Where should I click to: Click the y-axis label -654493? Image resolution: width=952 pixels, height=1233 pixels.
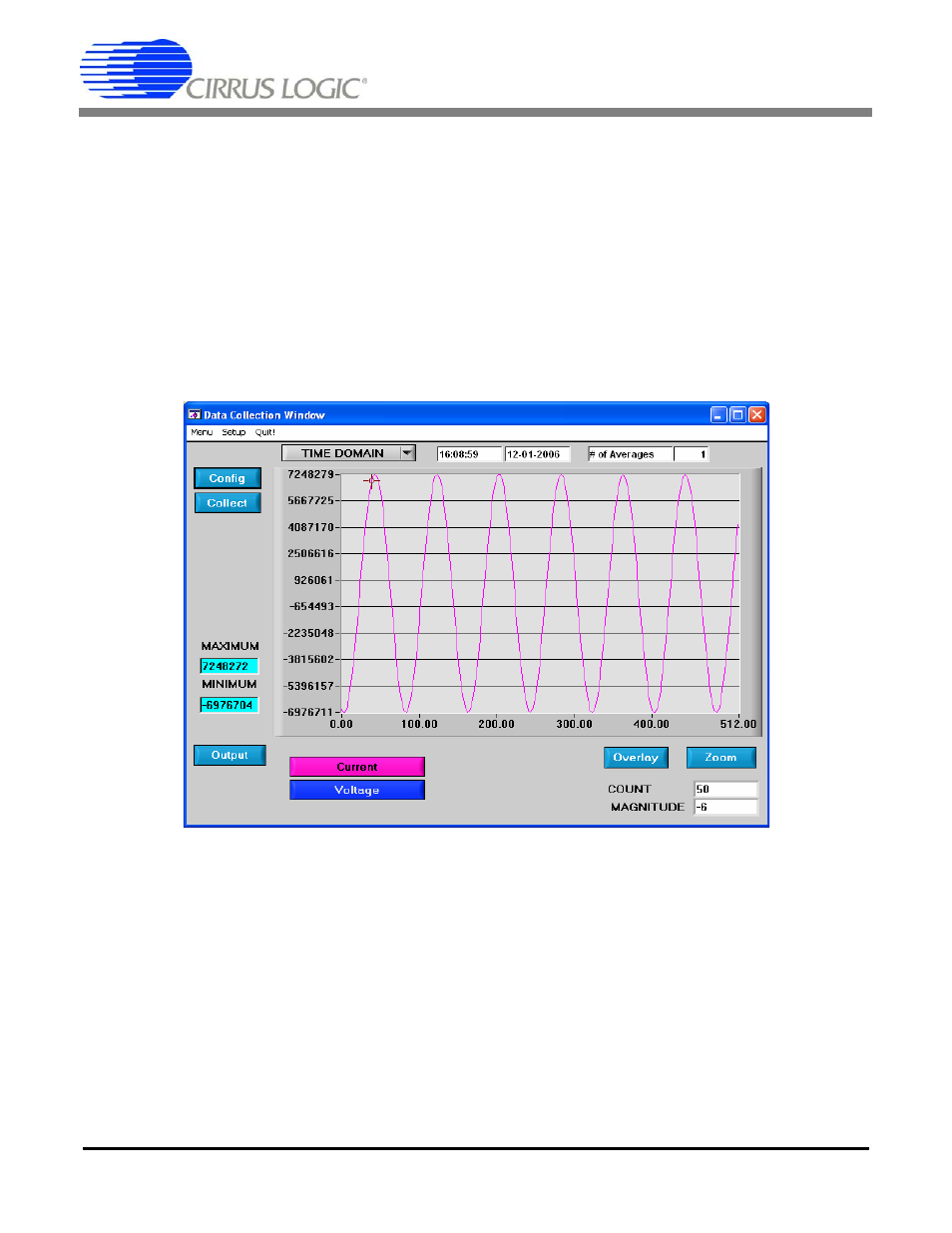[312, 606]
